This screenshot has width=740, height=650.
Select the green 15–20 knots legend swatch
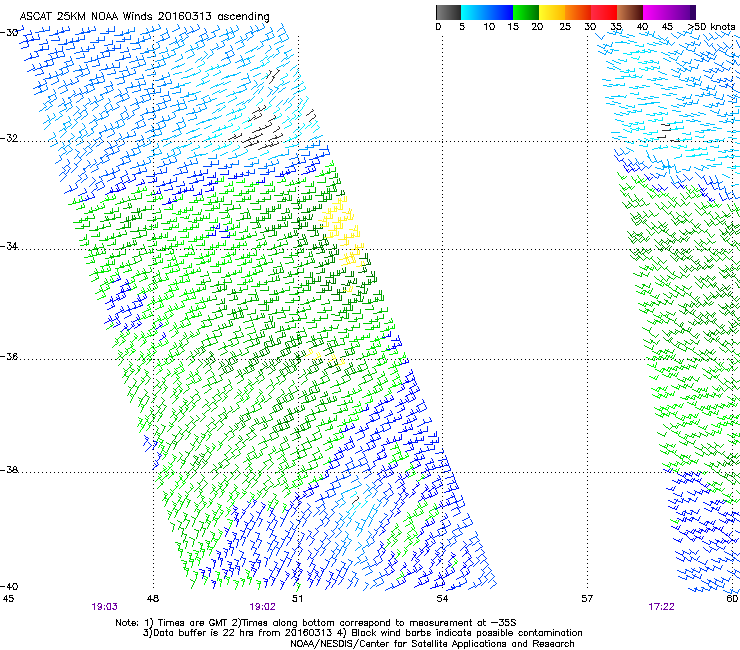tap(526, 12)
